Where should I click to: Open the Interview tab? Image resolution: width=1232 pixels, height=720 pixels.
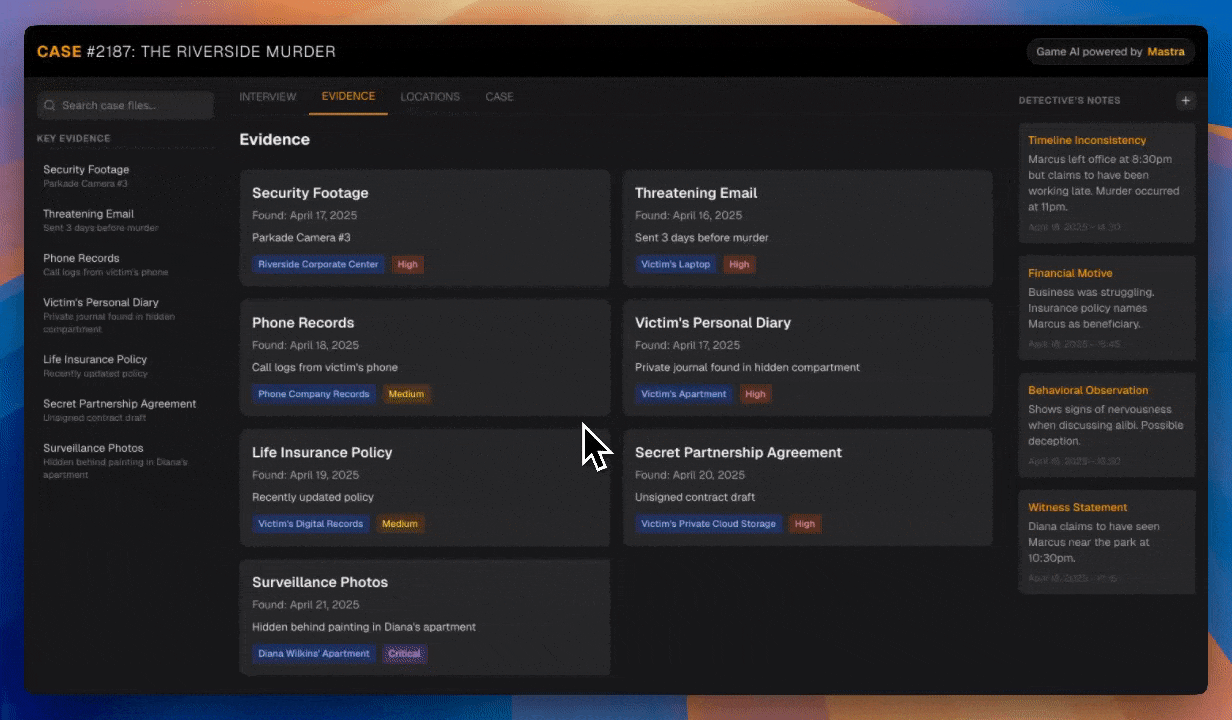click(268, 97)
